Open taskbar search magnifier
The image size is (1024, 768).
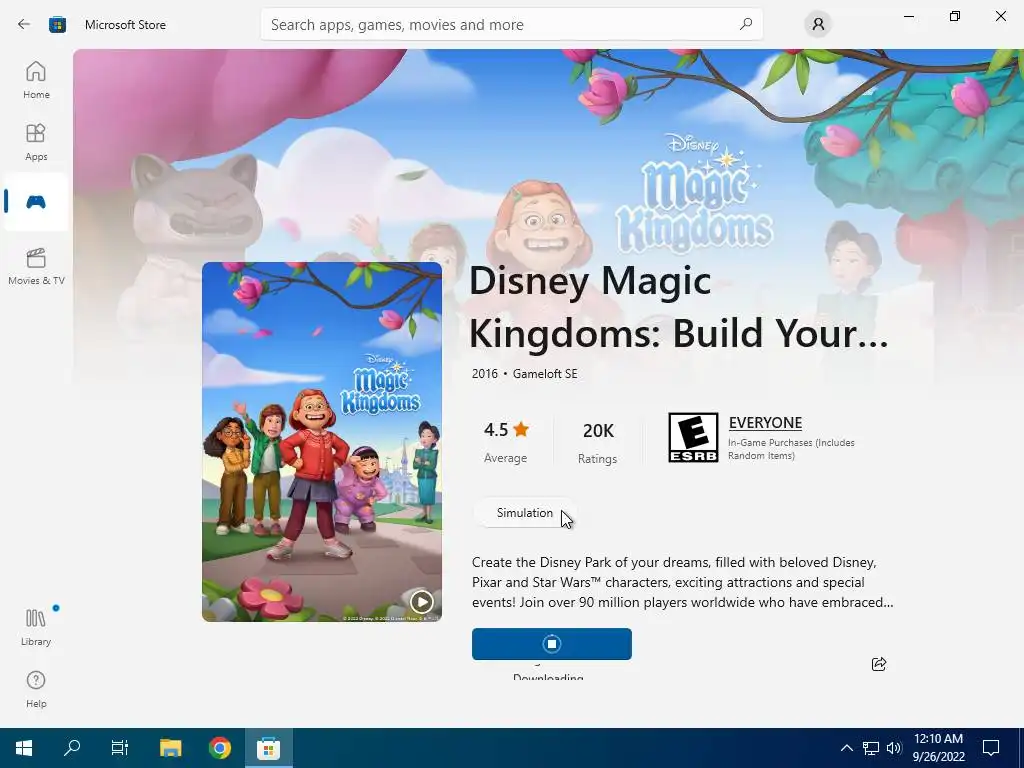(72, 748)
